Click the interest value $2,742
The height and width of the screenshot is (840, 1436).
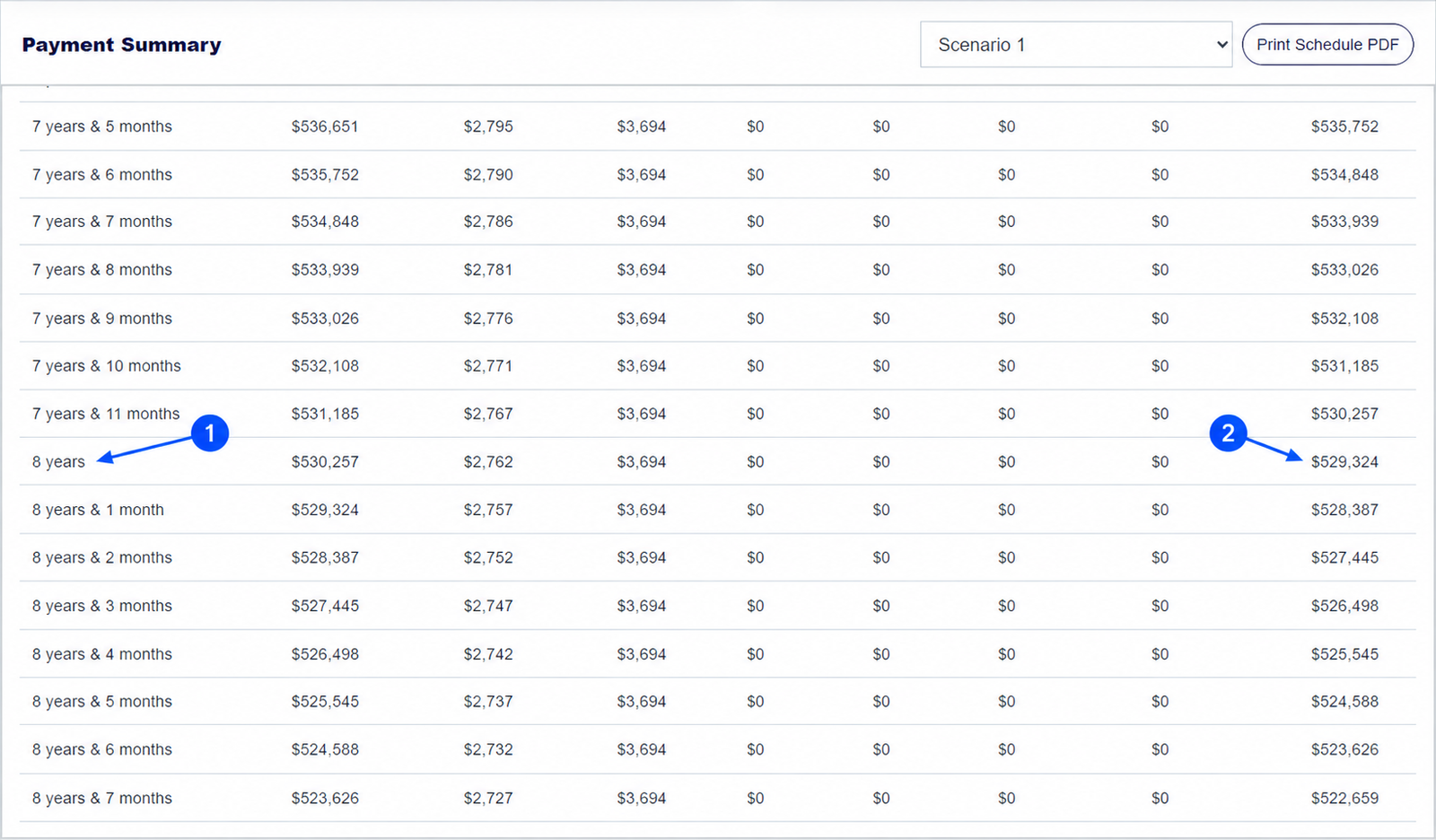point(488,654)
